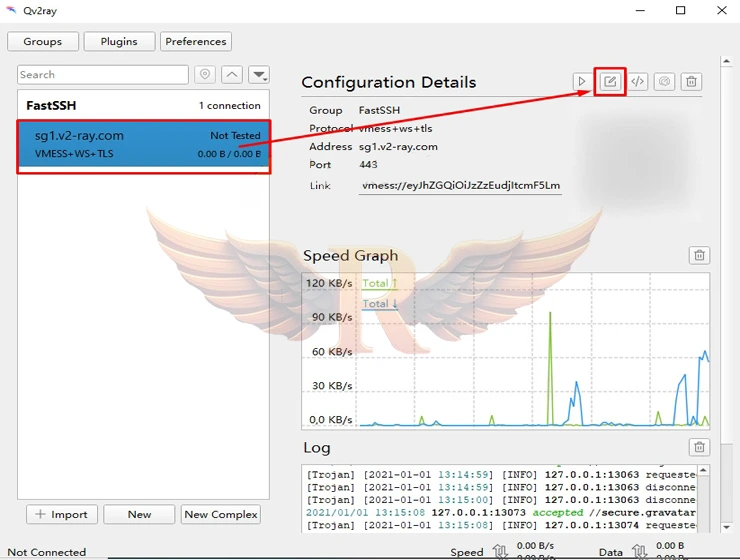Click the edit as JSON code icon

coord(637,82)
